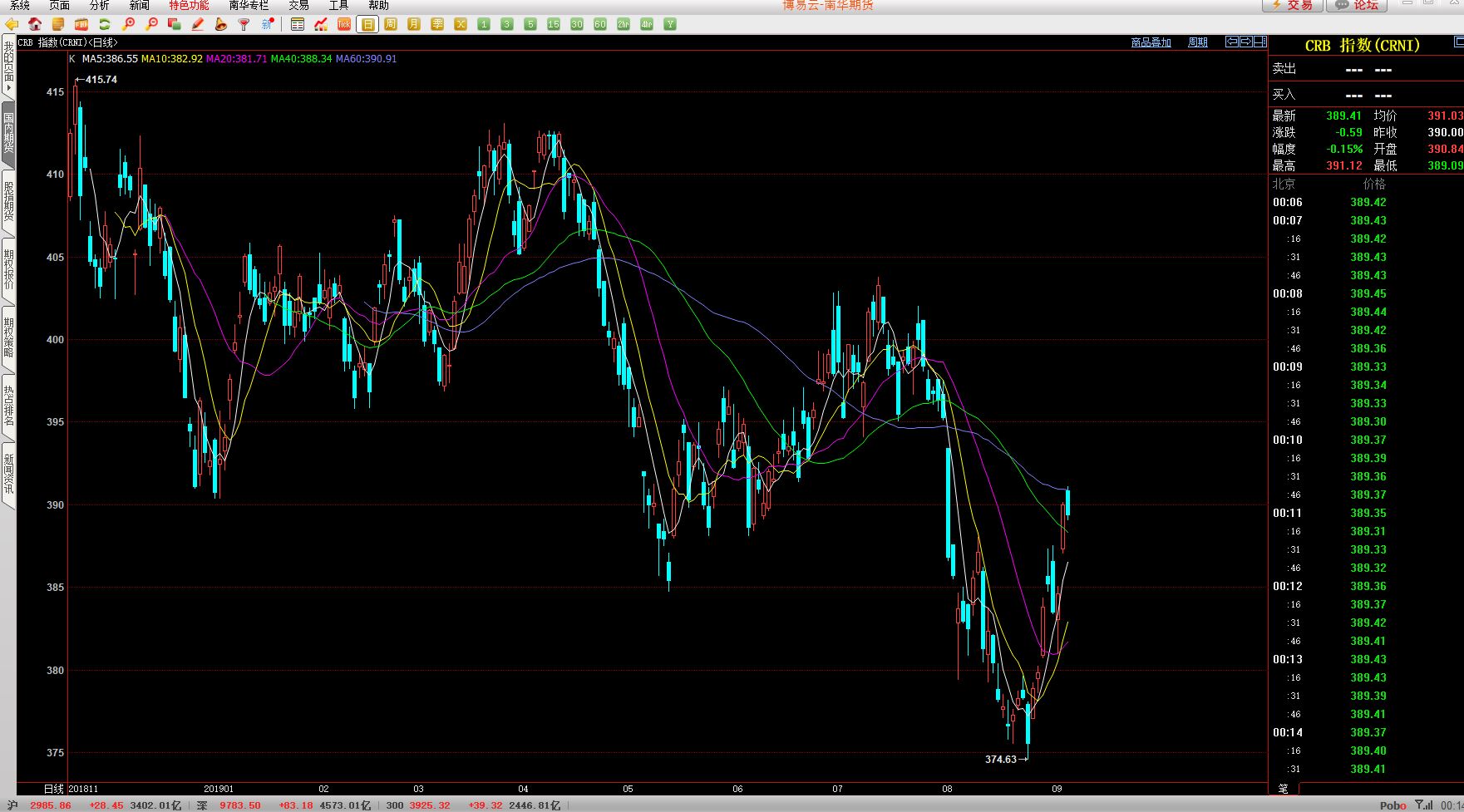Open the 页面 menu
Viewport: 1464px width, 812px height.
click(x=59, y=5)
